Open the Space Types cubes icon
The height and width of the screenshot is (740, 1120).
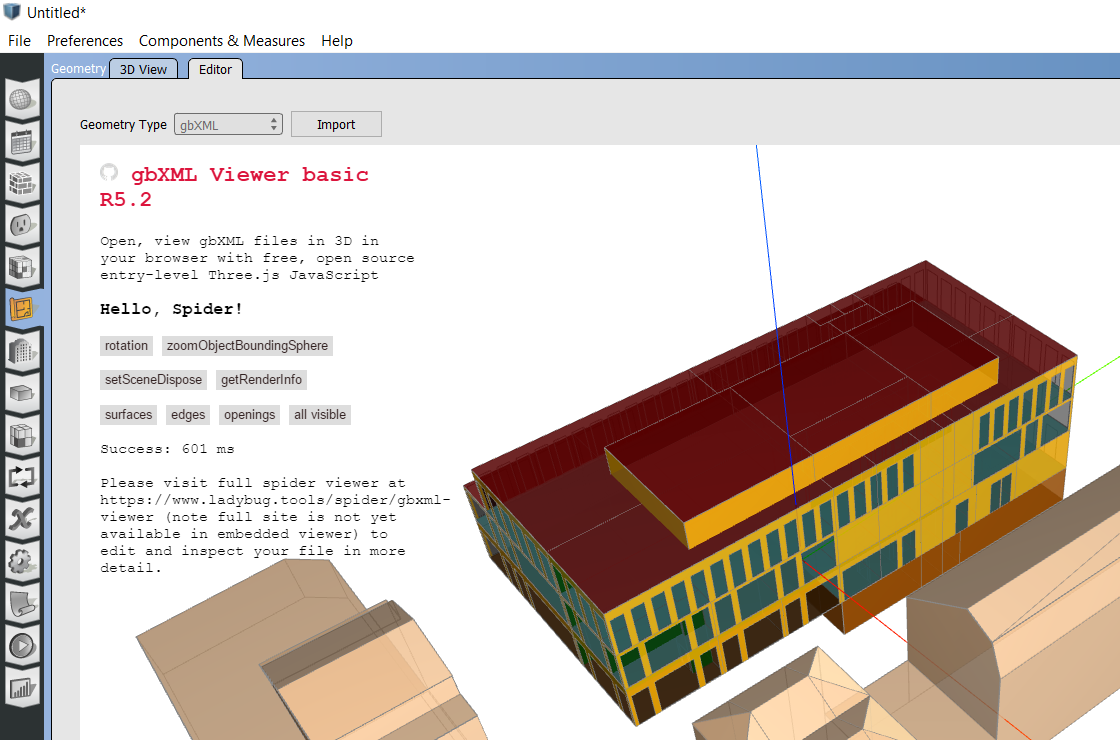point(21,268)
